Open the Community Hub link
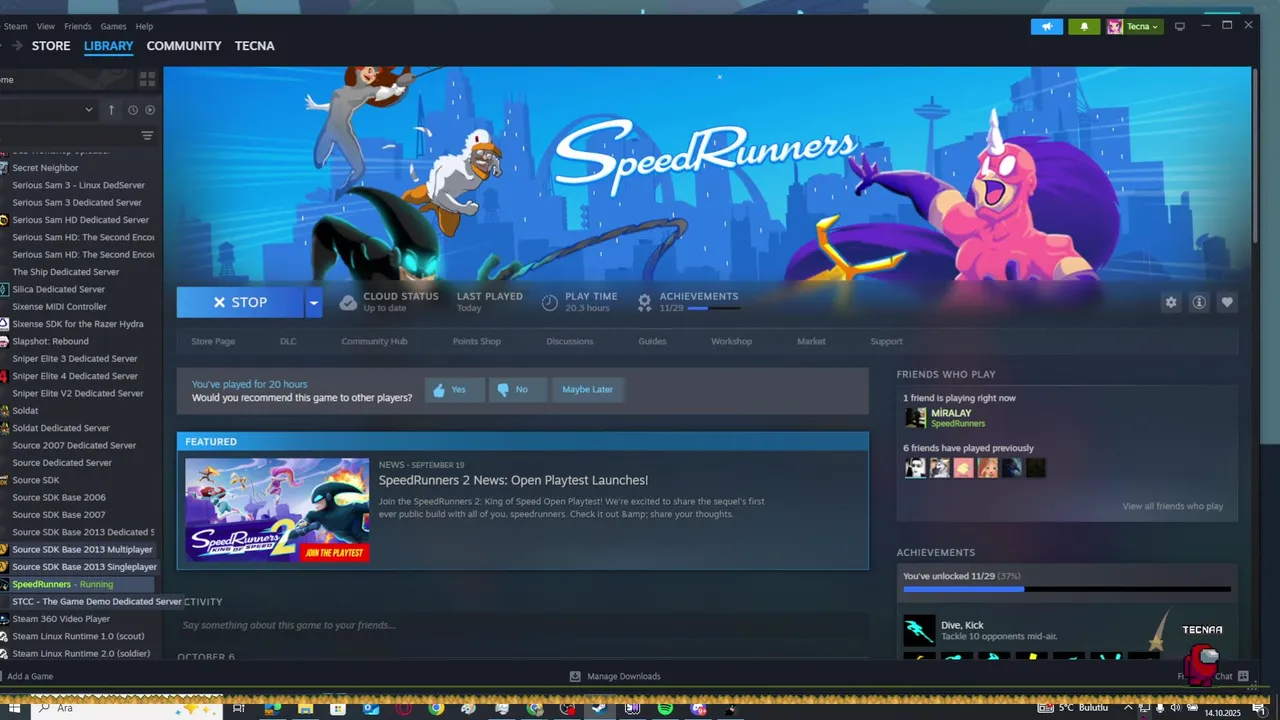1280x720 pixels. (374, 341)
